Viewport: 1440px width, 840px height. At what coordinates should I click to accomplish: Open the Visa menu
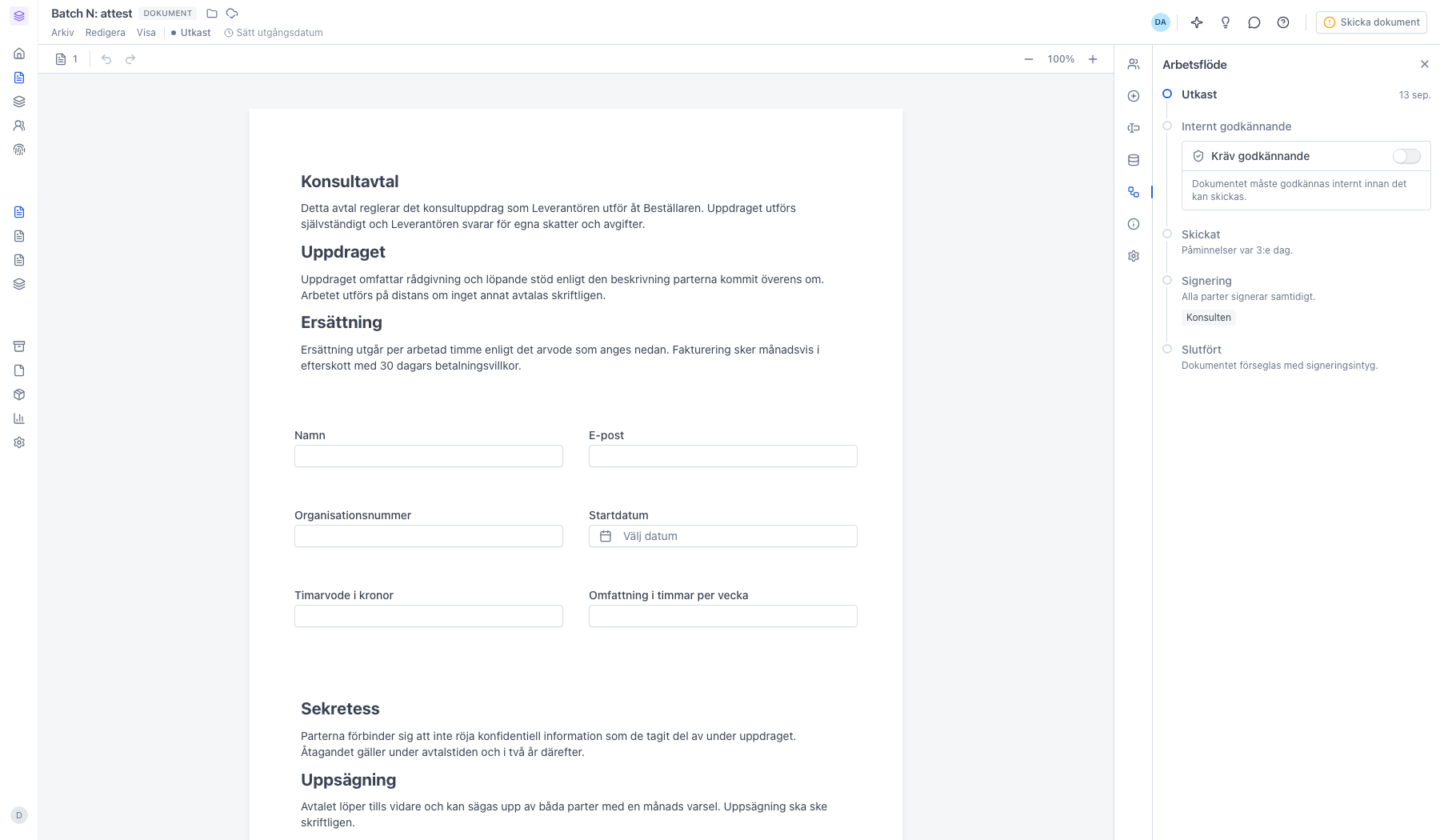(x=146, y=33)
